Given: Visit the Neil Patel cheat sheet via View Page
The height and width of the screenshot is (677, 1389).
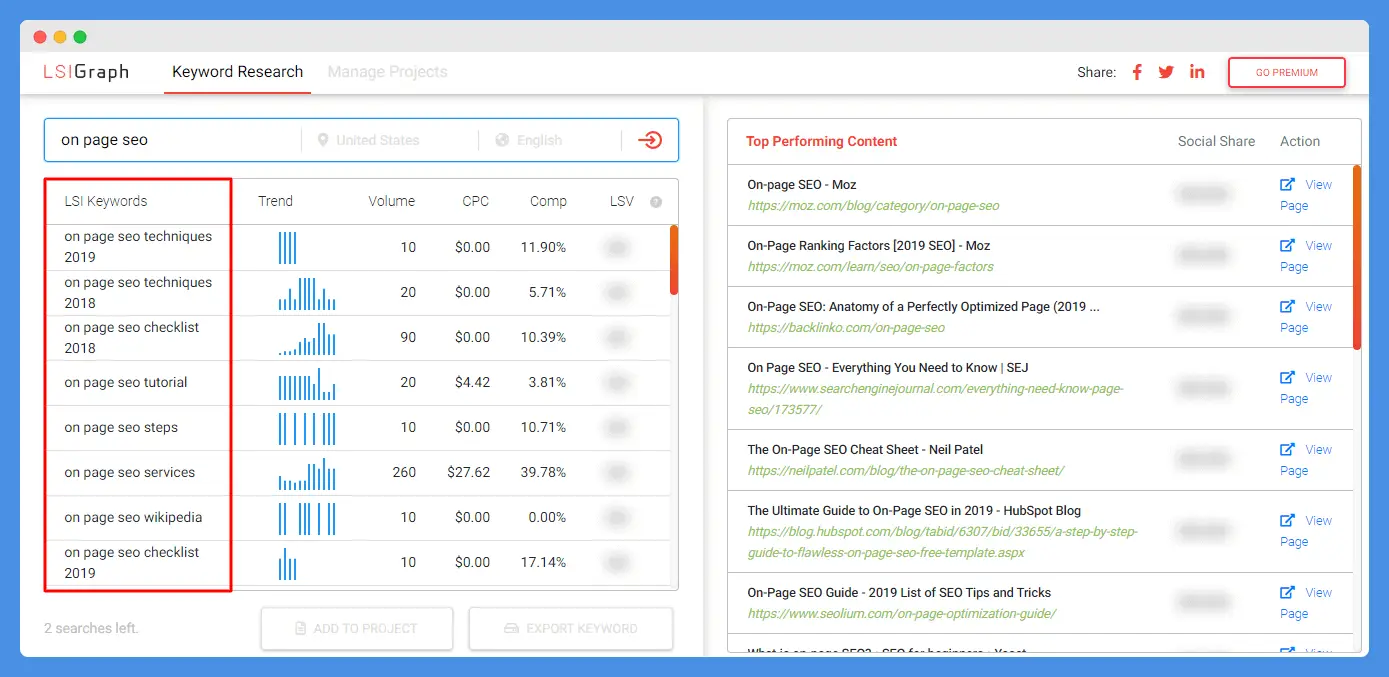Looking at the screenshot, I should (1306, 460).
